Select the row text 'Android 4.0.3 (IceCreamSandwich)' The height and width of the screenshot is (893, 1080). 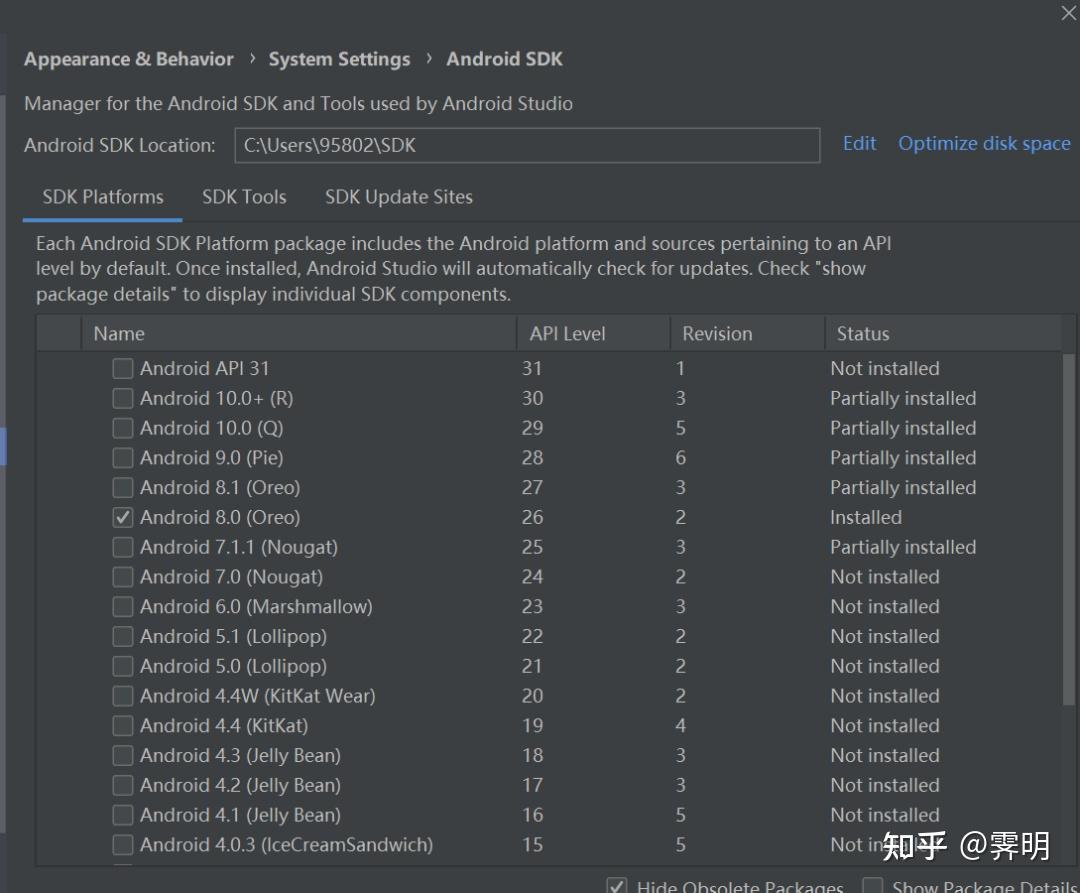287,844
